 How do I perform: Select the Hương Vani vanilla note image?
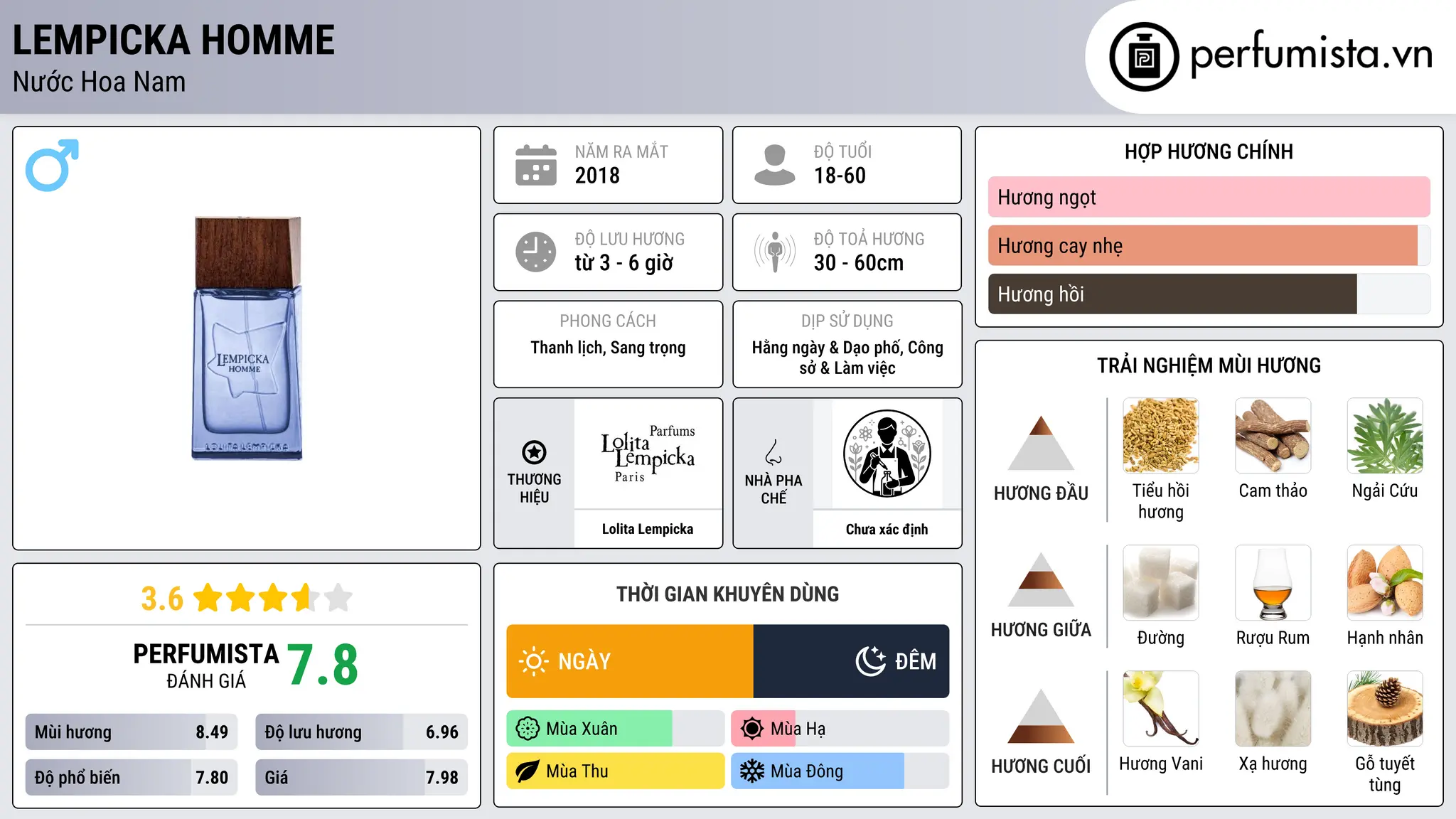[1161, 709]
